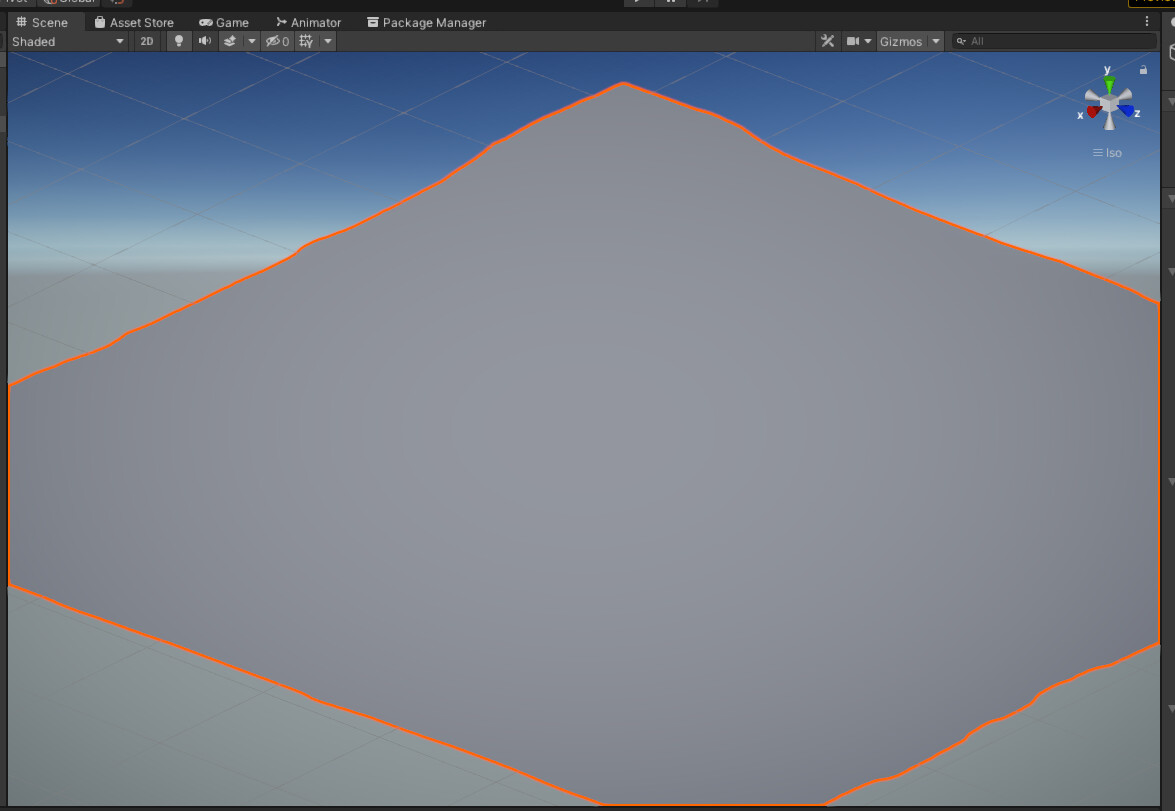
Task: Open component tools with the wrench icon
Action: (827, 41)
